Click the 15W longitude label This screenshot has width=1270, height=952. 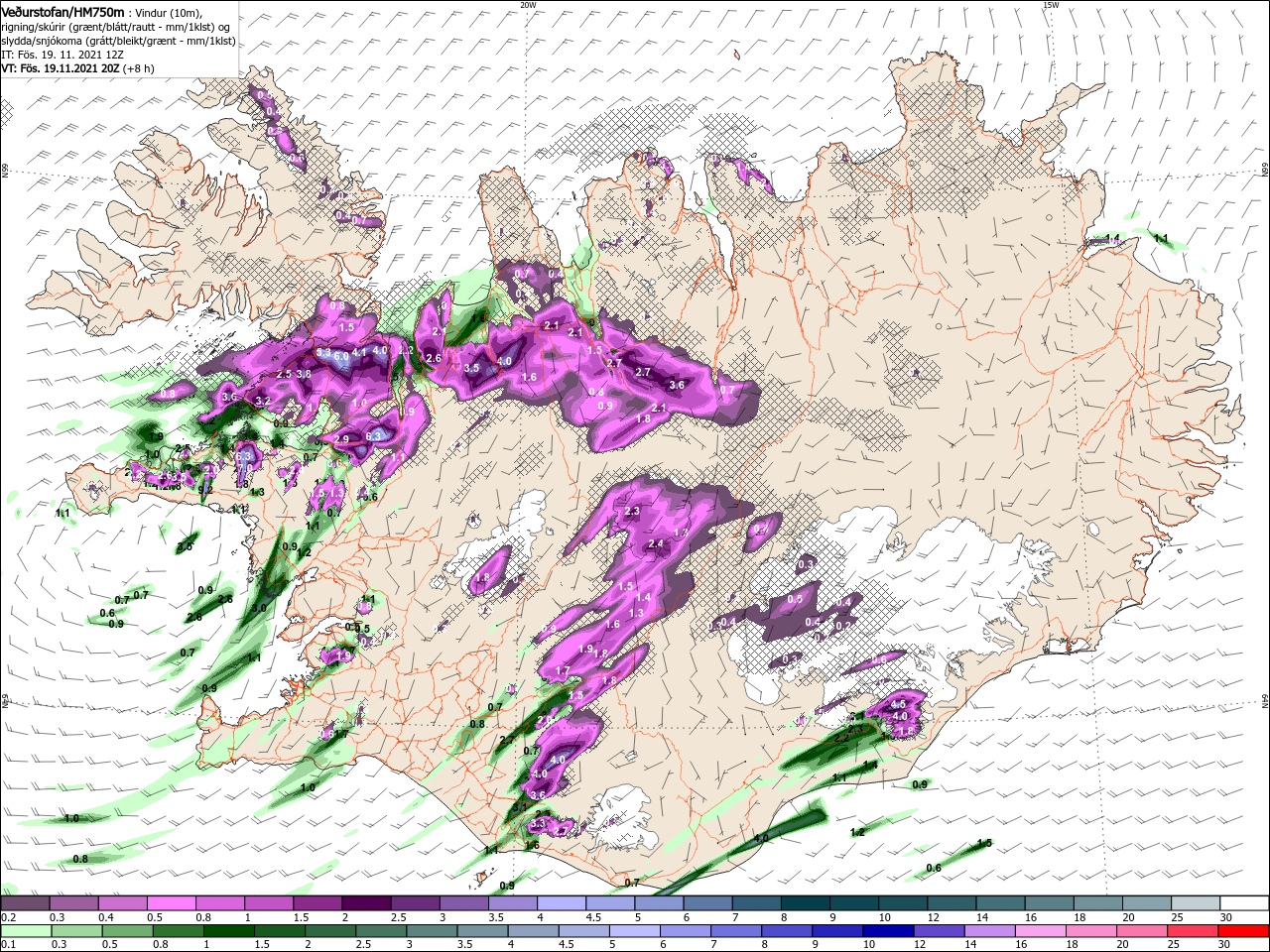pos(1051,5)
